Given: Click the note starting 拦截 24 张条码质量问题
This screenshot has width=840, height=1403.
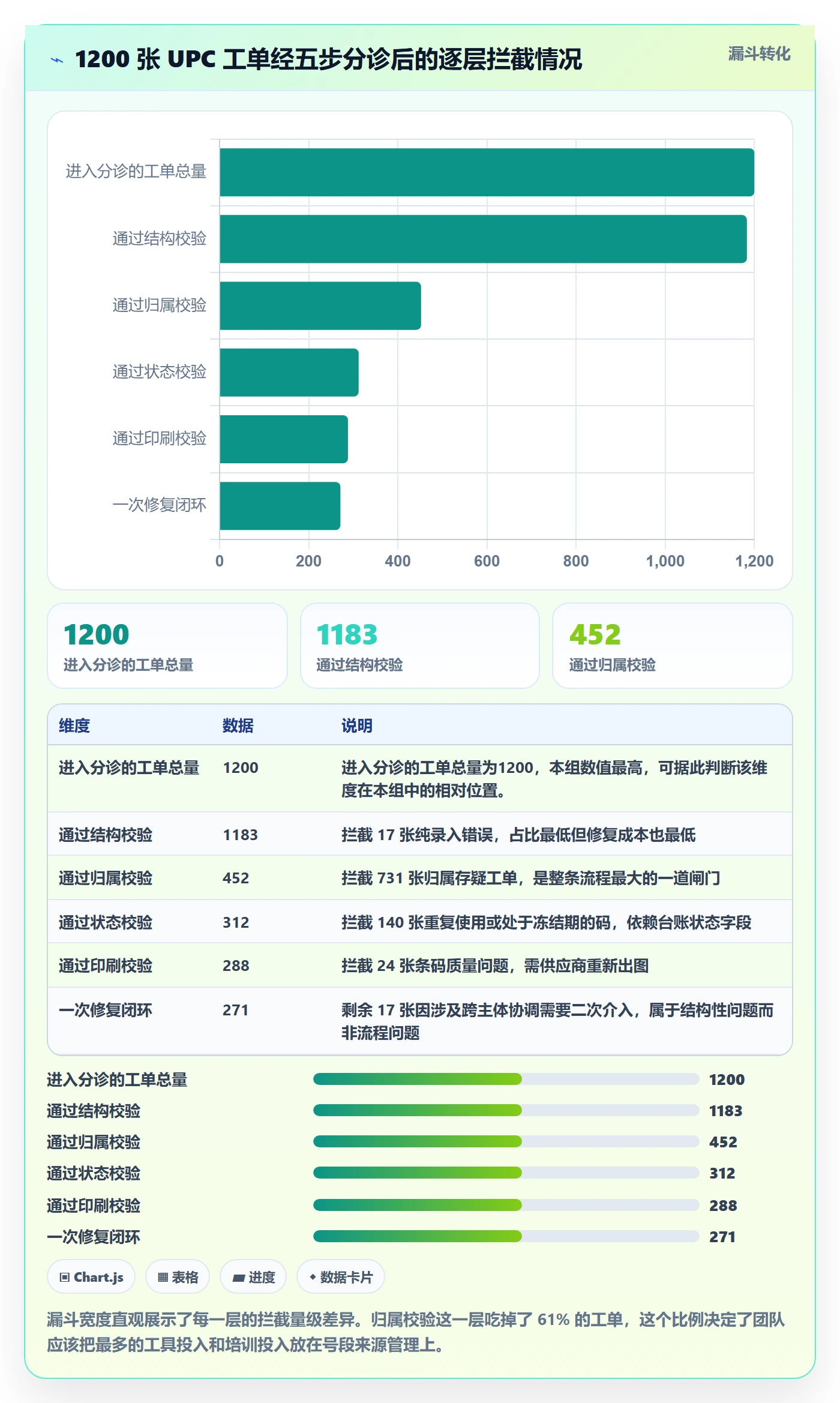Looking at the screenshot, I should [x=495, y=966].
